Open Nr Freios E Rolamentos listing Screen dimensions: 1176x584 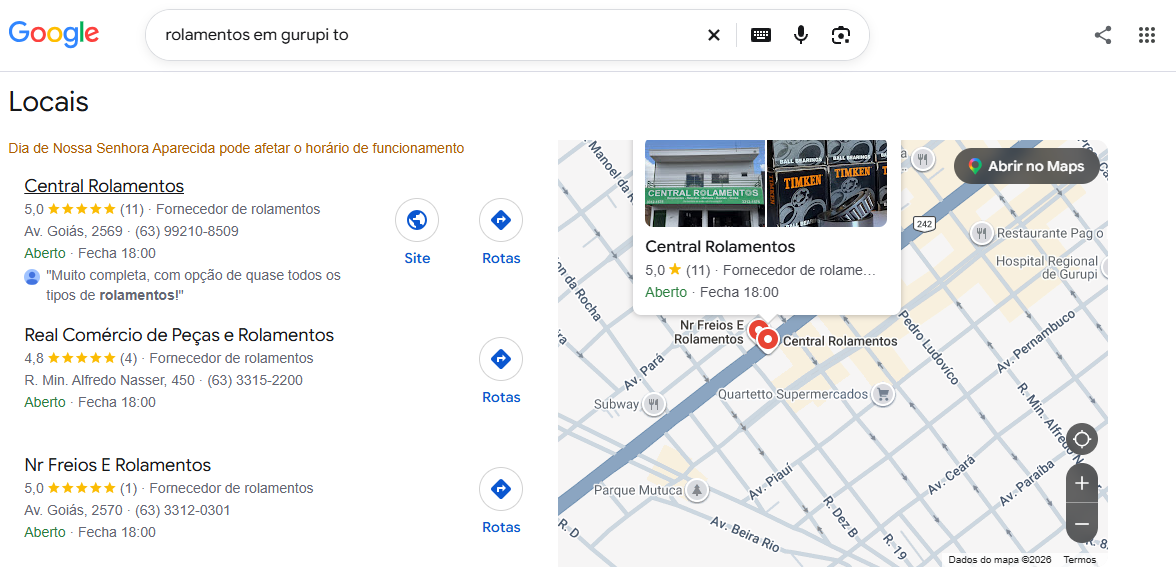(118, 464)
